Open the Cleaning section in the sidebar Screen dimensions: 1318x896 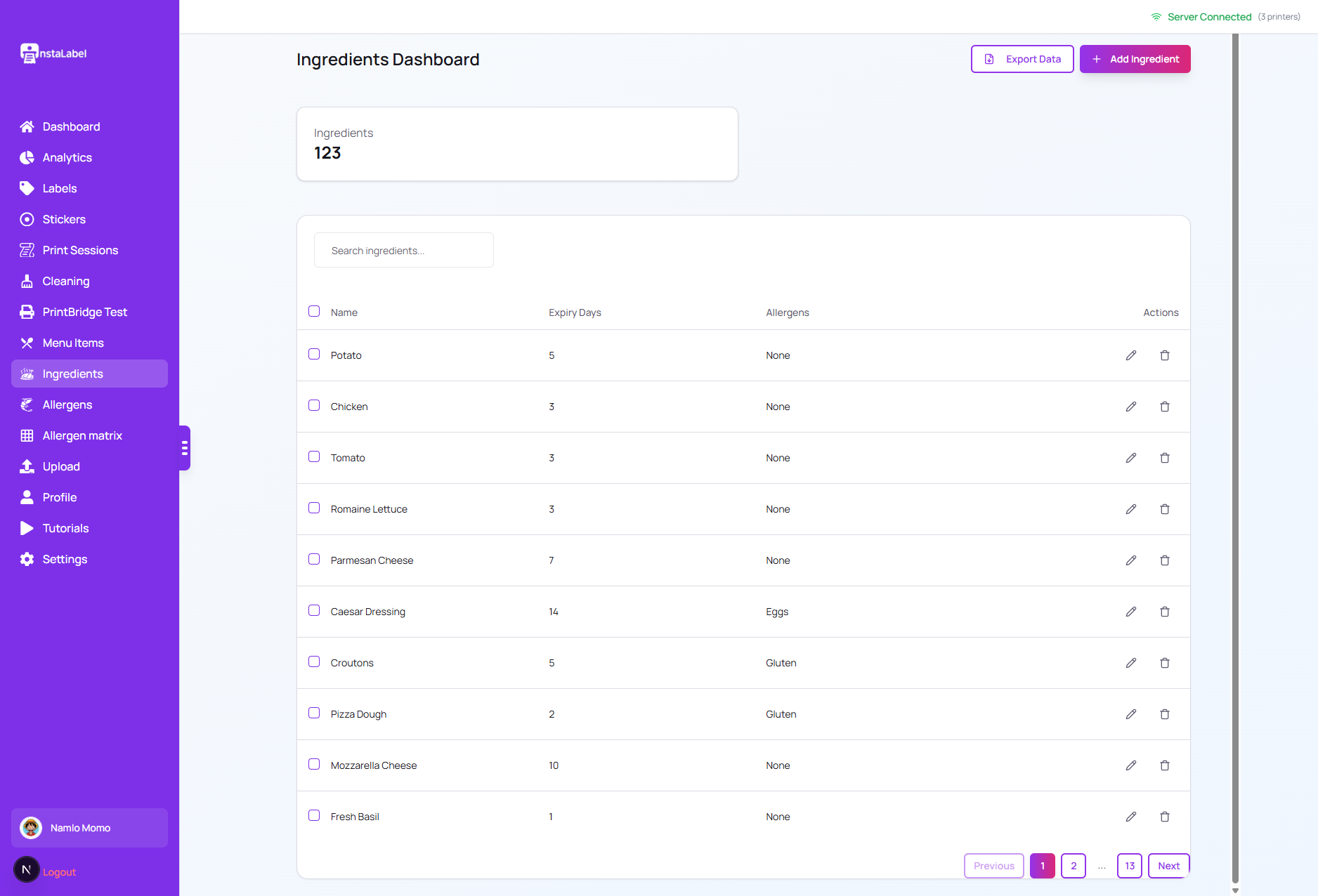(x=89, y=281)
